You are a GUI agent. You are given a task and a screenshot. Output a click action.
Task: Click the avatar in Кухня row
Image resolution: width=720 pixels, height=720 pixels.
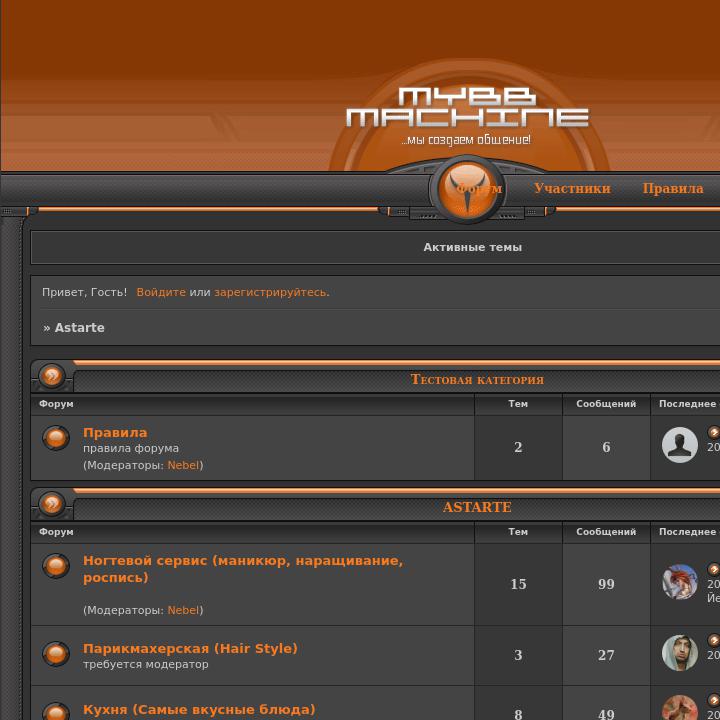click(680, 708)
